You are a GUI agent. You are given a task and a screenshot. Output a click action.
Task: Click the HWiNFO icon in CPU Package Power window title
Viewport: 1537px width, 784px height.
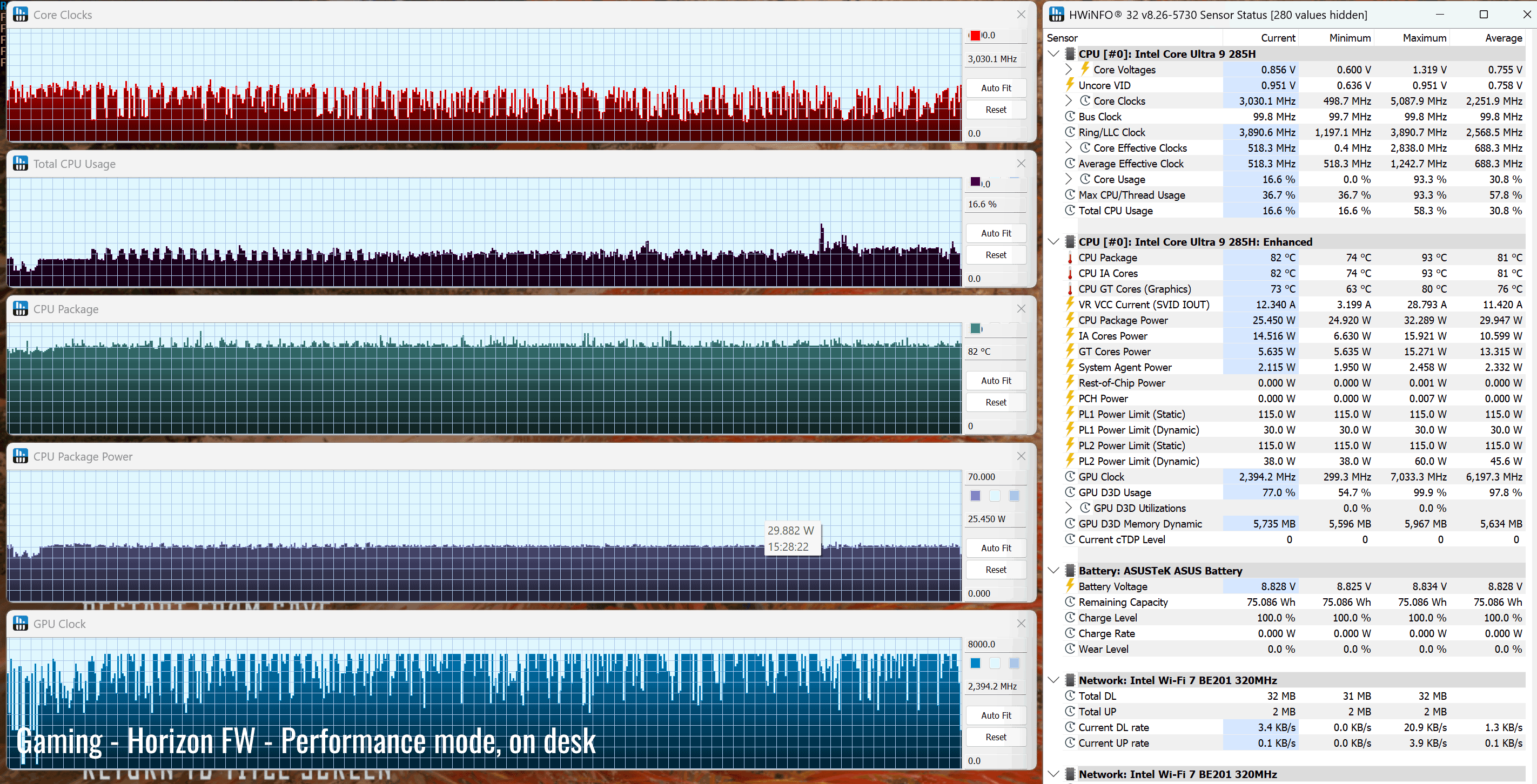[x=21, y=456]
